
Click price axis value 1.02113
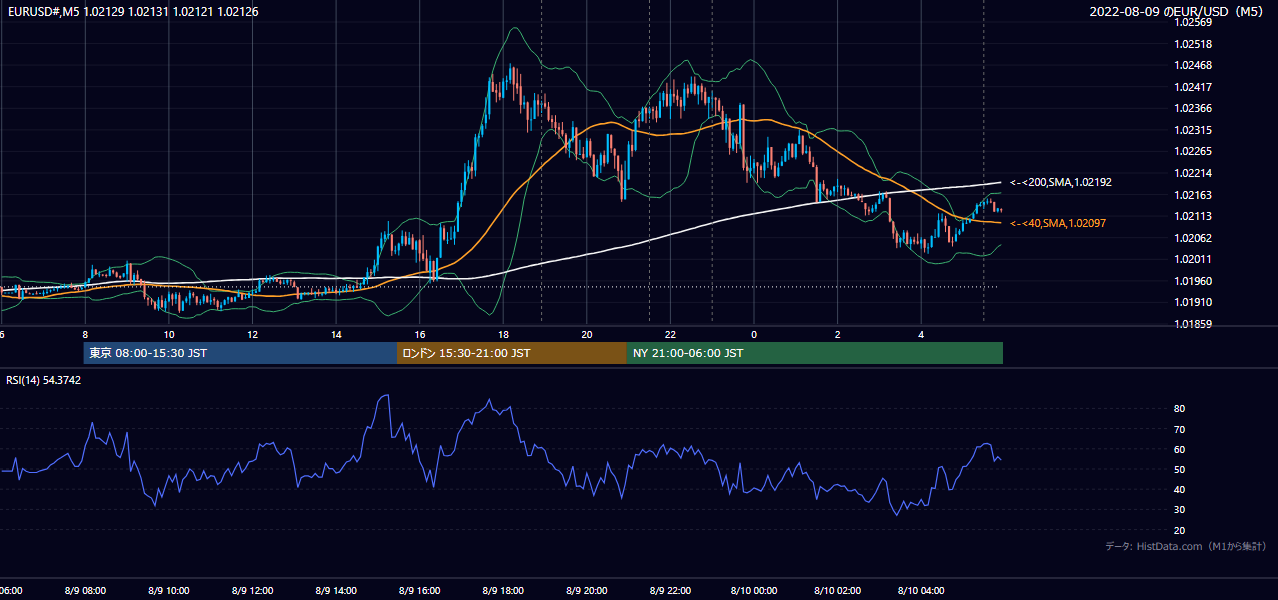click(x=1194, y=216)
